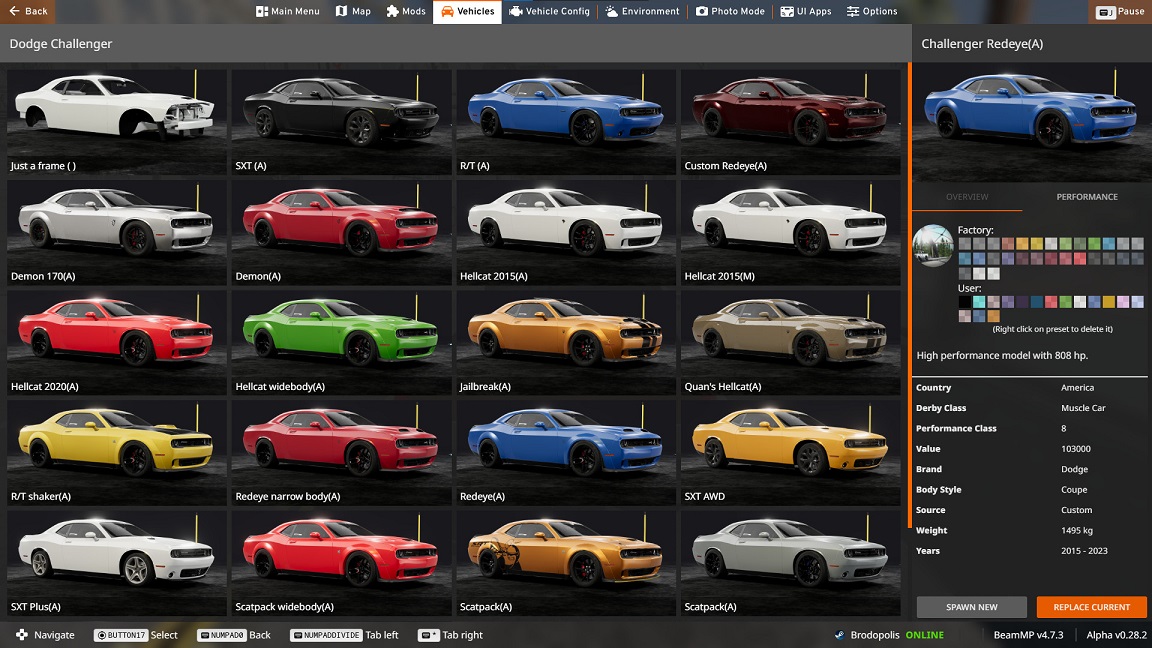Pick the black User color preset
The height and width of the screenshot is (648, 1152).
click(964, 302)
